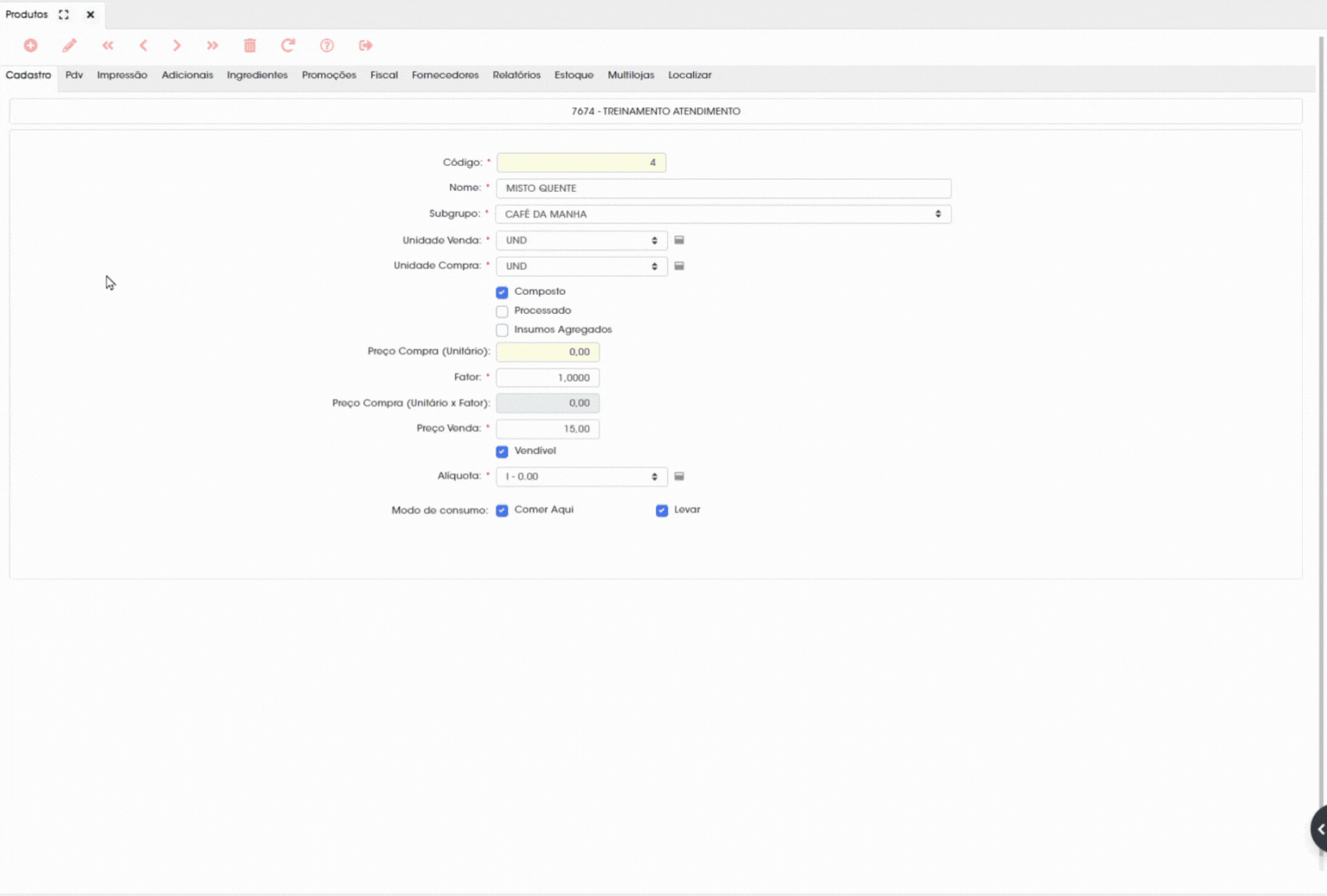This screenshot has width=1327, height=896.
Task: Click Preço Compra (Unitário x Fator) field
Action: pyautogui.click(x=548, y=403)
